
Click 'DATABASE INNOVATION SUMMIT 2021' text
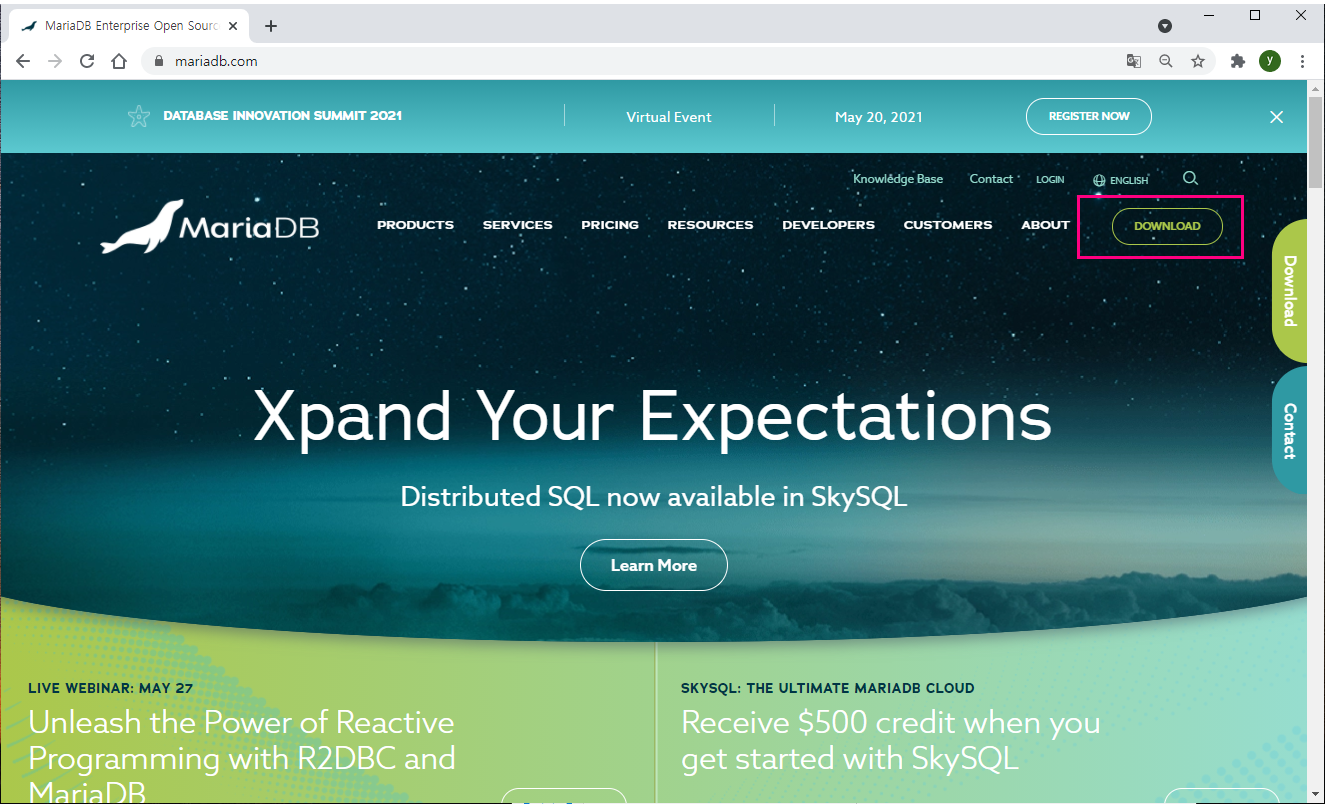[283, 116]
